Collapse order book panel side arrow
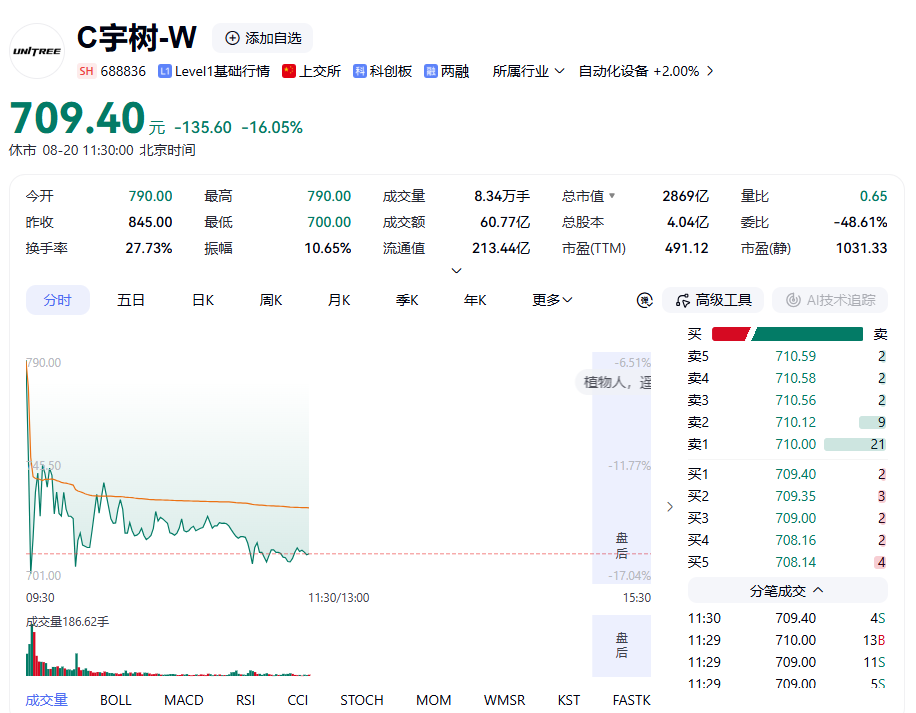 pos(669,507)
